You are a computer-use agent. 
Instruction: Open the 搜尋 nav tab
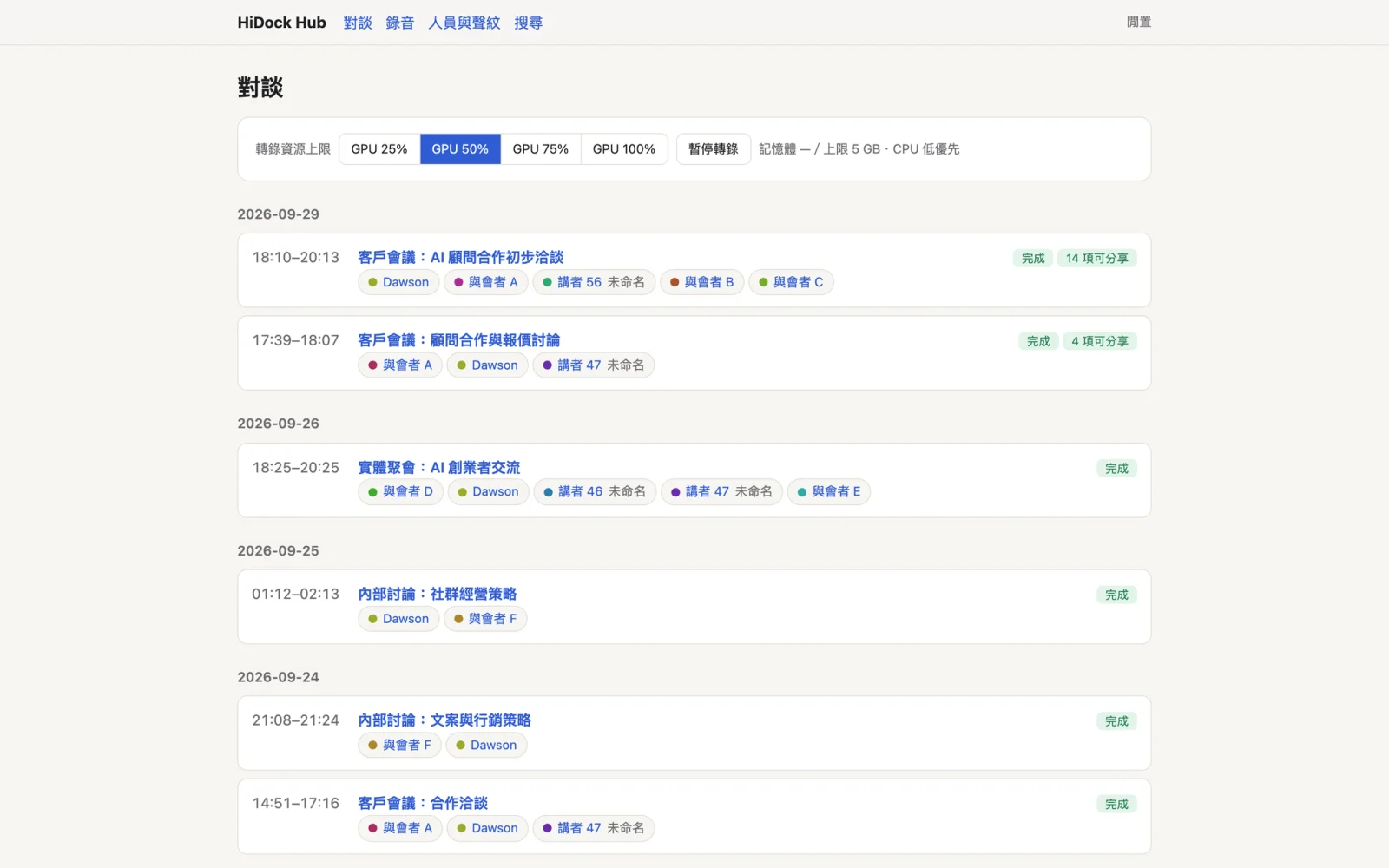[528, 23]
